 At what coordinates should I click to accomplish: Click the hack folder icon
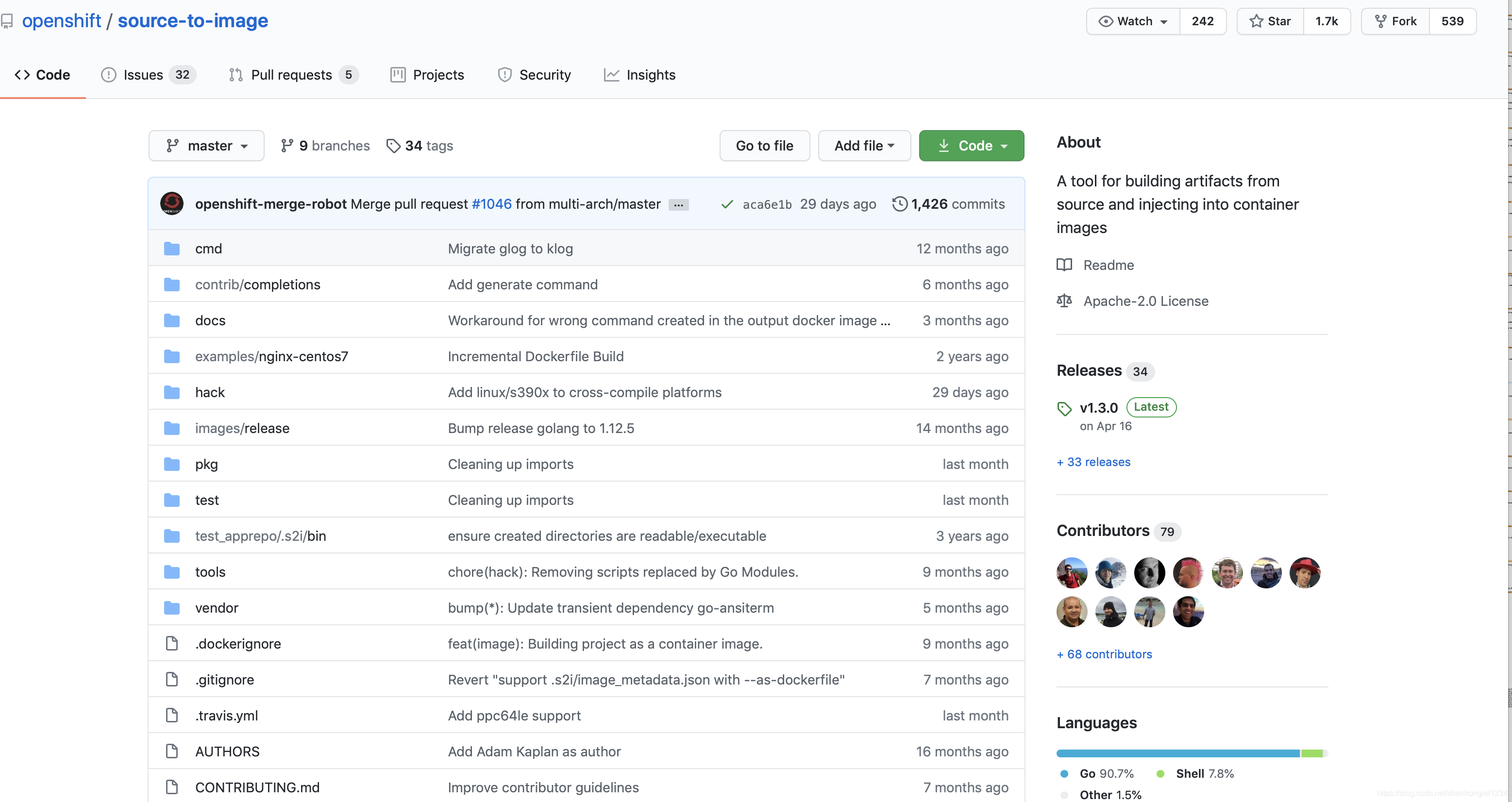coord(171,392)
